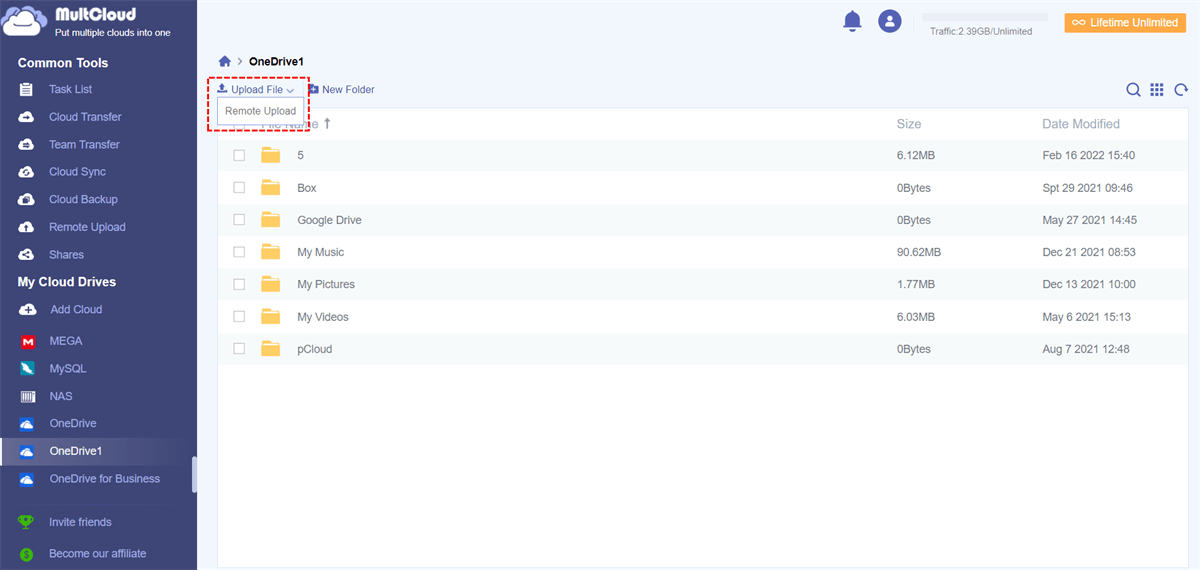Viewport: 1200px width, 570px height.
Task: Open the My Pictures folder name
Action: [326, 284]
